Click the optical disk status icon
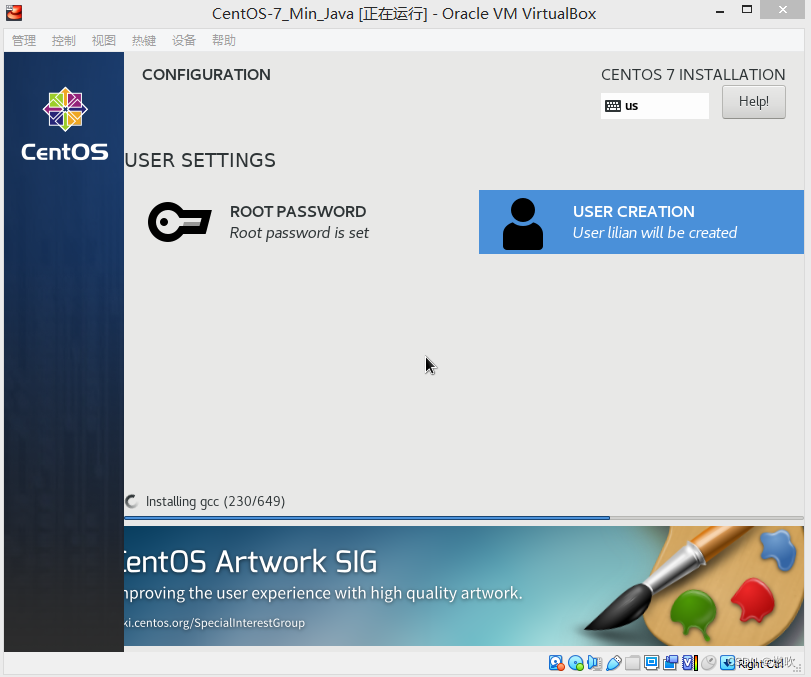The image size is (811, 677). 576,663
